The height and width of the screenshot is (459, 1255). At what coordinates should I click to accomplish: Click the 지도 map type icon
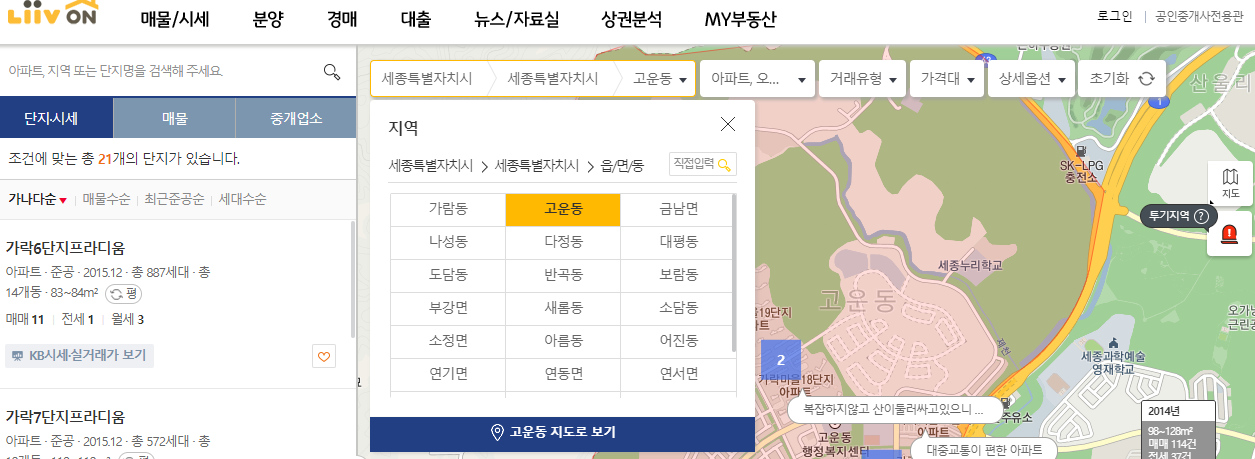click(x=1230, y=183)
